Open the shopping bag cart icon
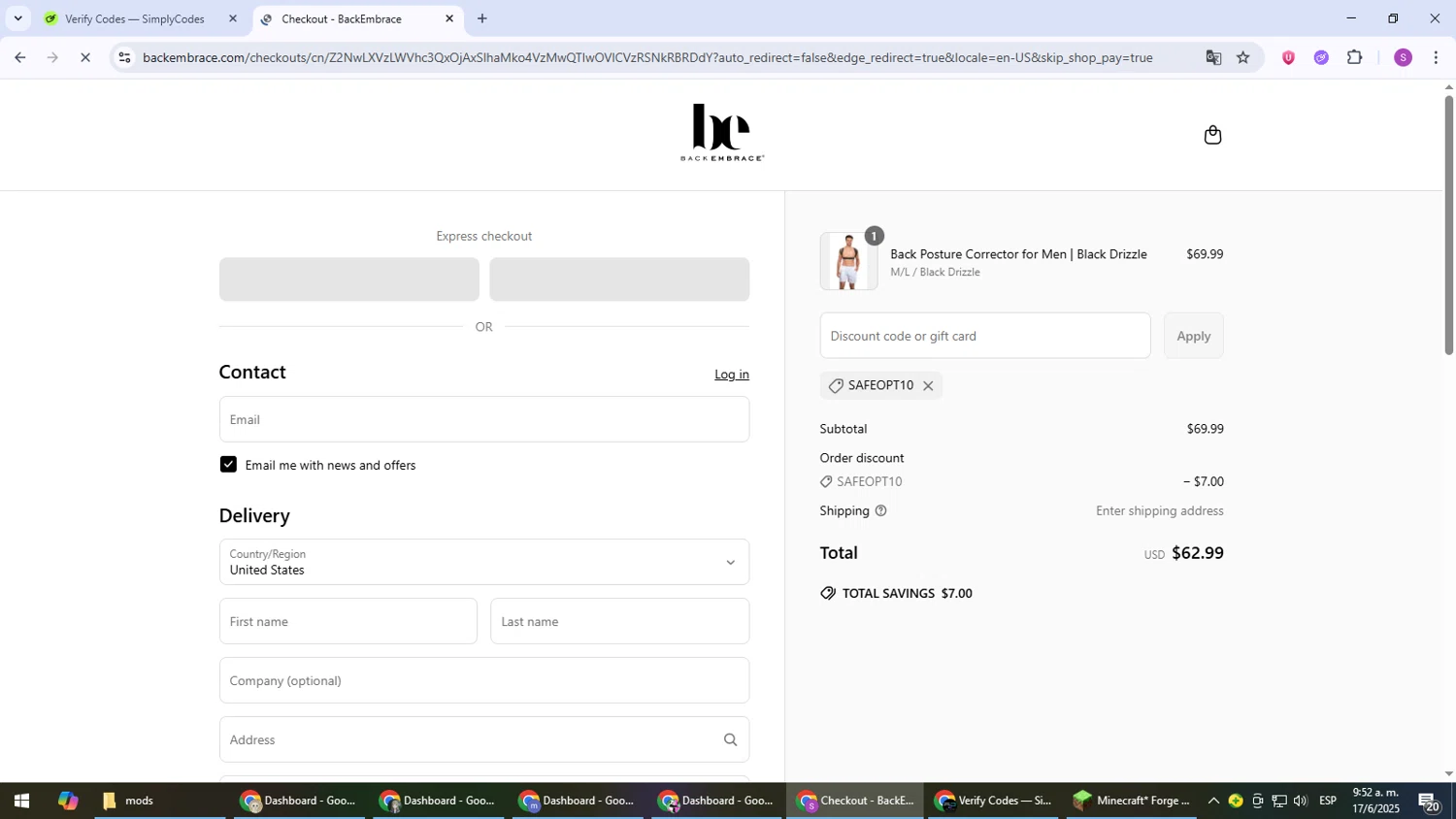Viewport: 1456px width, 819px height. tap(1212, 135)
